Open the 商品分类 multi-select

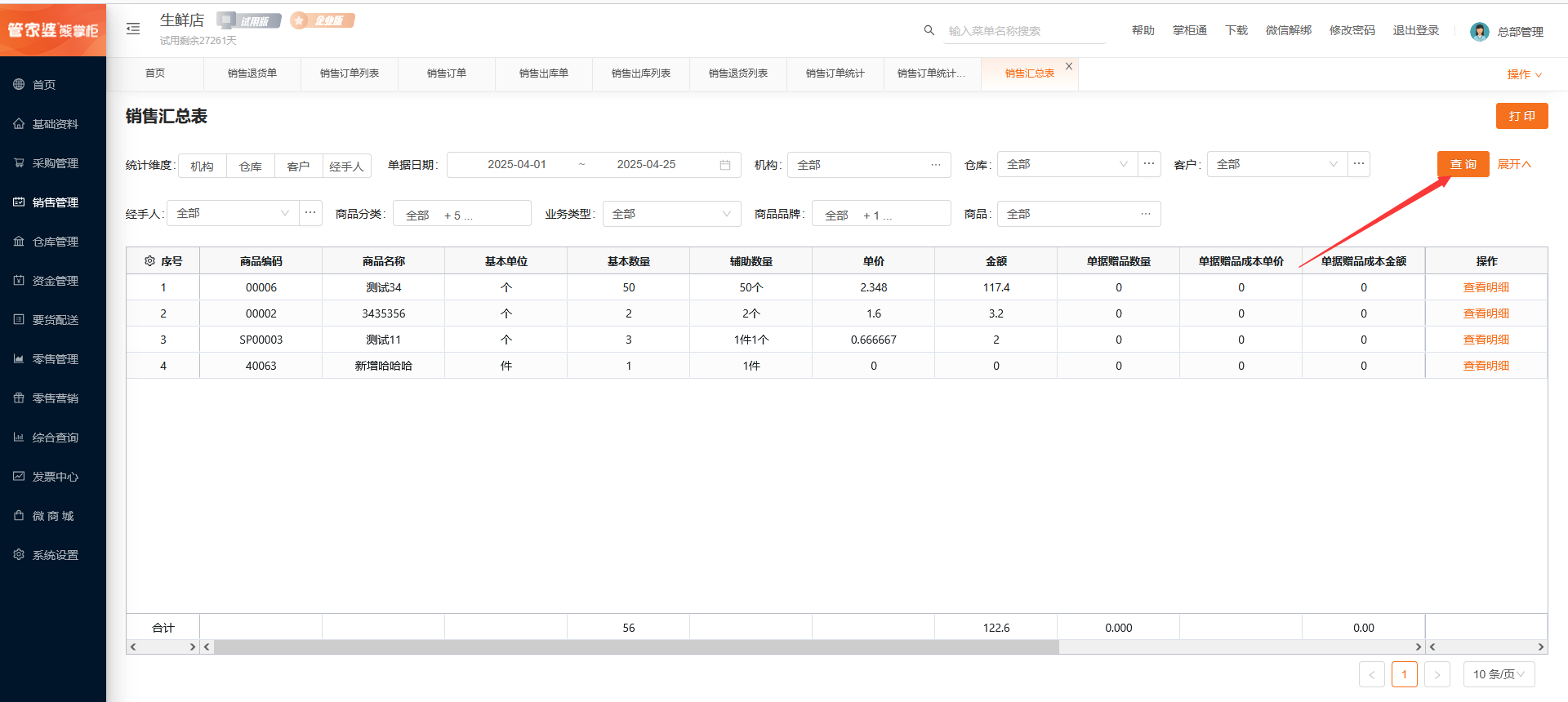(462, 214)
